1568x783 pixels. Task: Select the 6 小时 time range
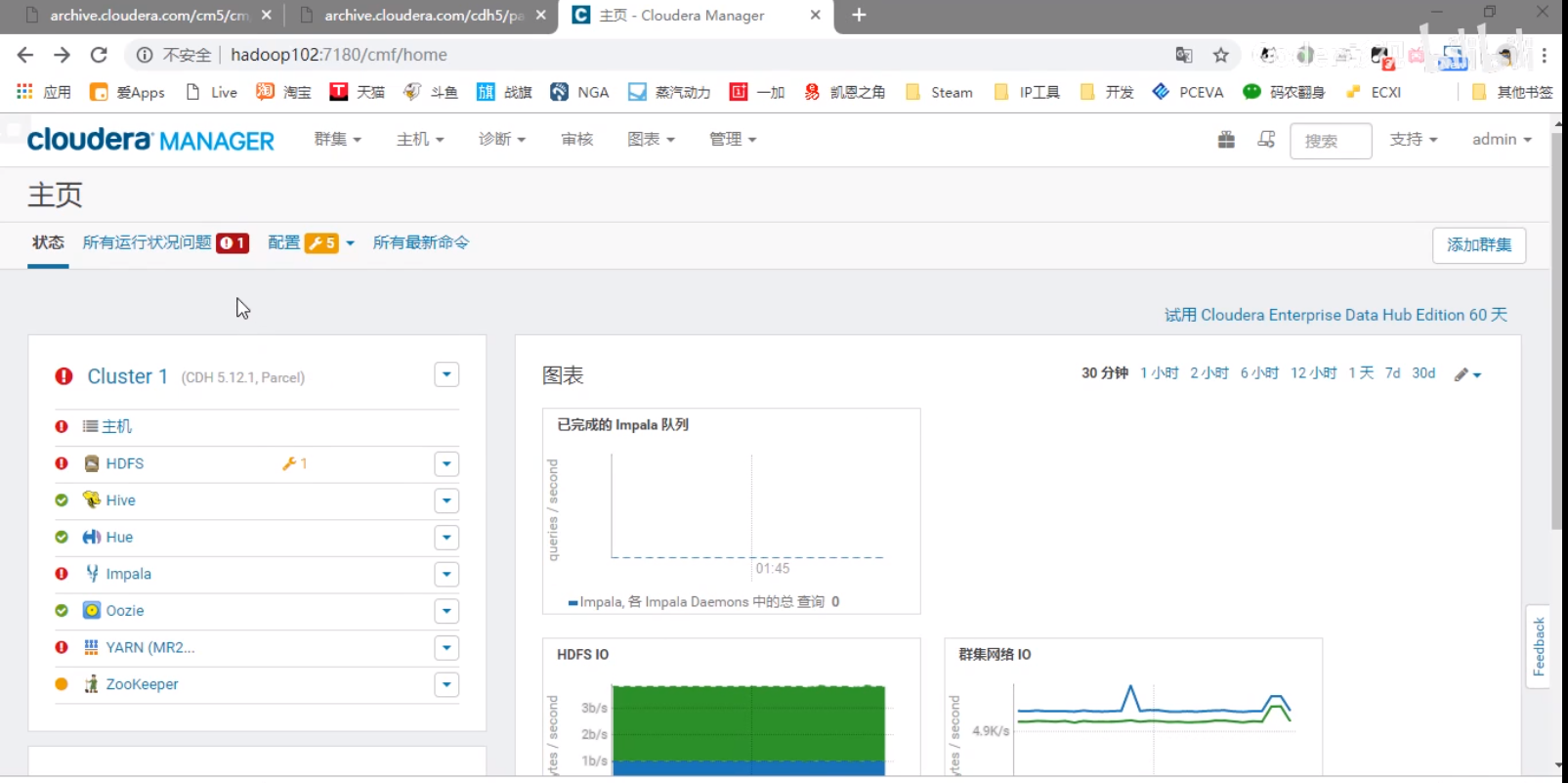tap(1259, 373)
